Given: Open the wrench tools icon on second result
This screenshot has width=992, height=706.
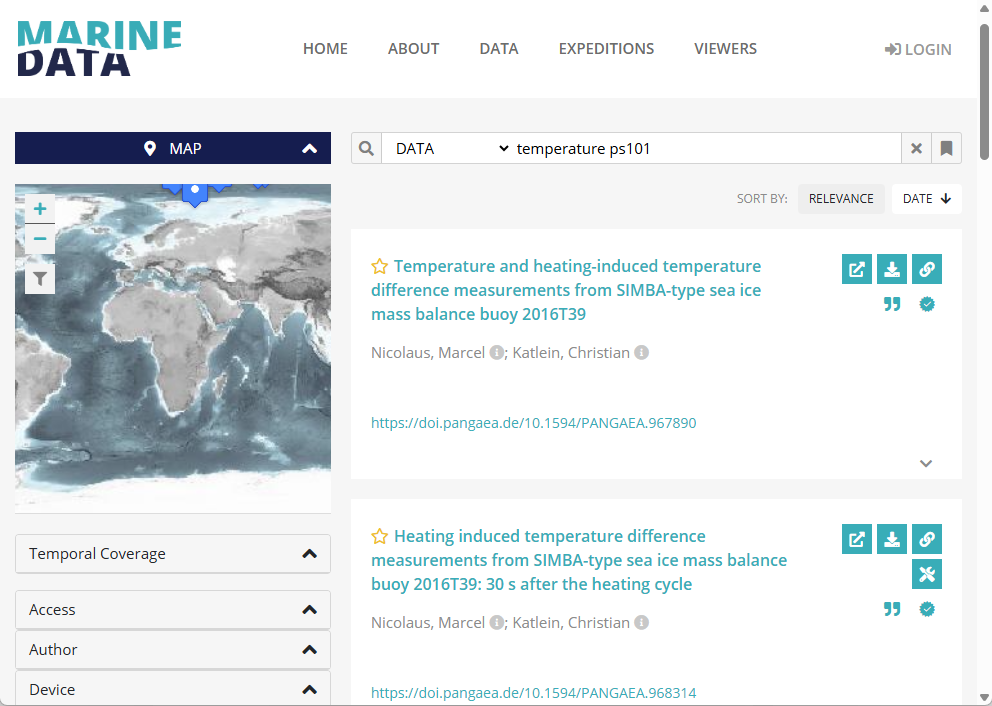Looking at the screenshot, I should click(927, 574).
